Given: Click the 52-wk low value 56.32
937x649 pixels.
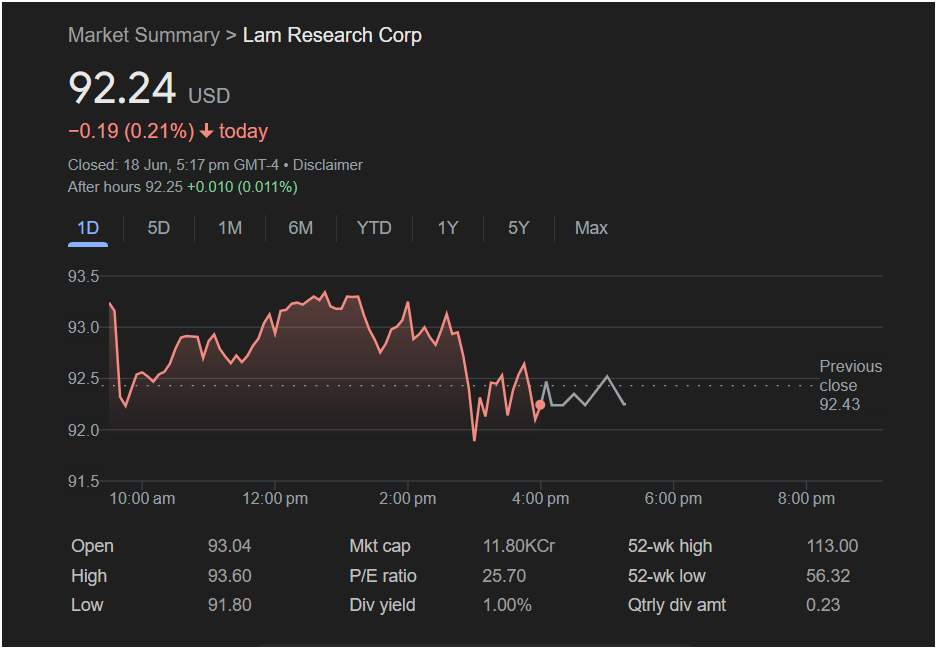Looking at the screenshot, I should coord(828,576).
